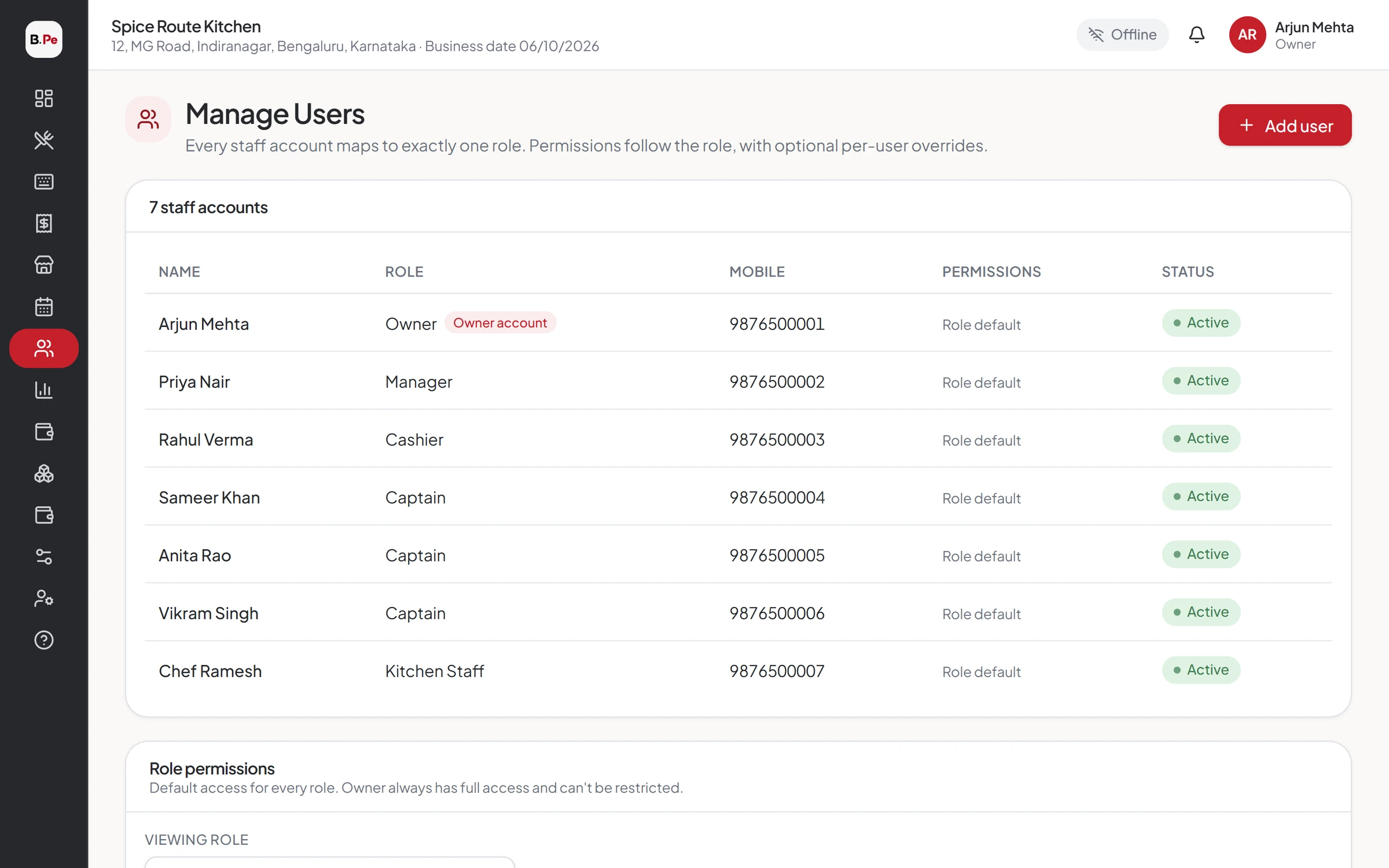Click the Offline status pill
Viewport: 1389px width, 868px height.
click(1122, 35)
